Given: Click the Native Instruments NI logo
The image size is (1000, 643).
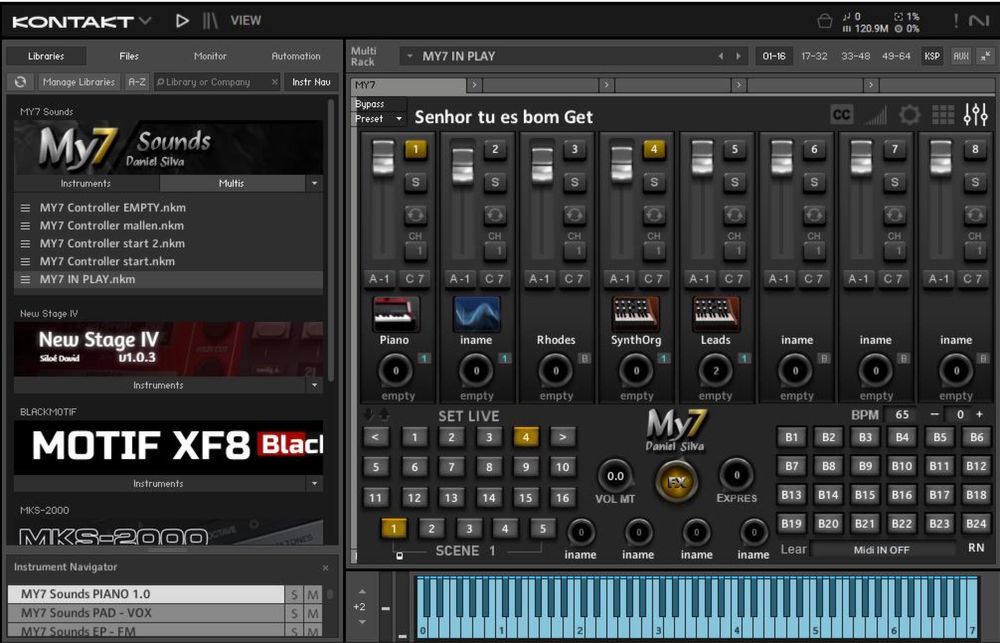Looking at the screenshot, I should pyautogui.click(x=979, y=21).
